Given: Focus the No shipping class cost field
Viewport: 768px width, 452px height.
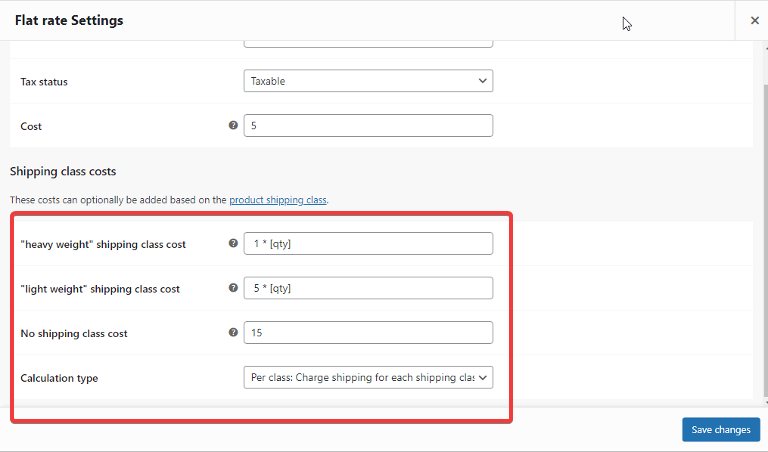Looking at the screenshot, I should (368, 333).
